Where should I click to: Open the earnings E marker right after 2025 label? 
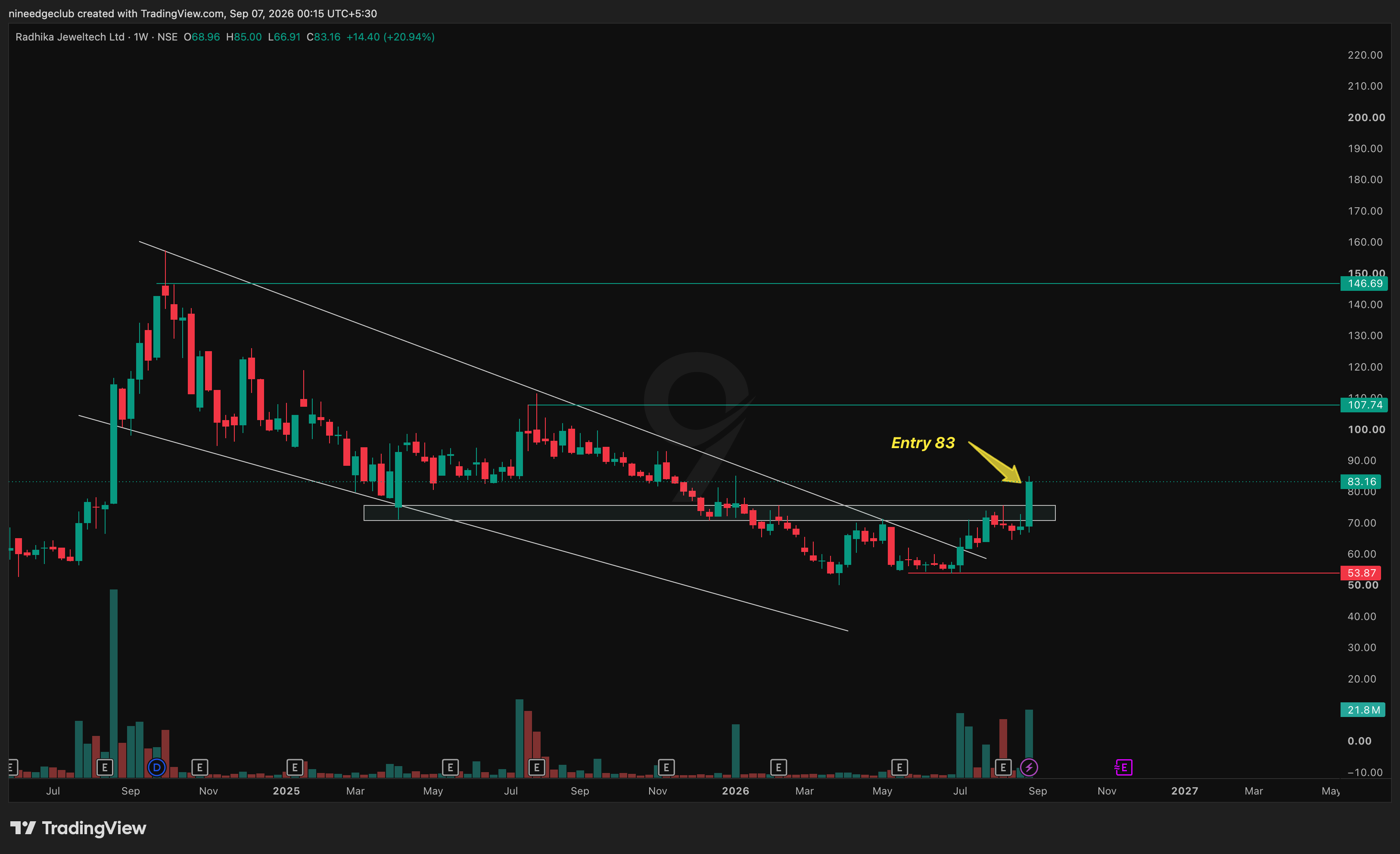coord(294,768)
